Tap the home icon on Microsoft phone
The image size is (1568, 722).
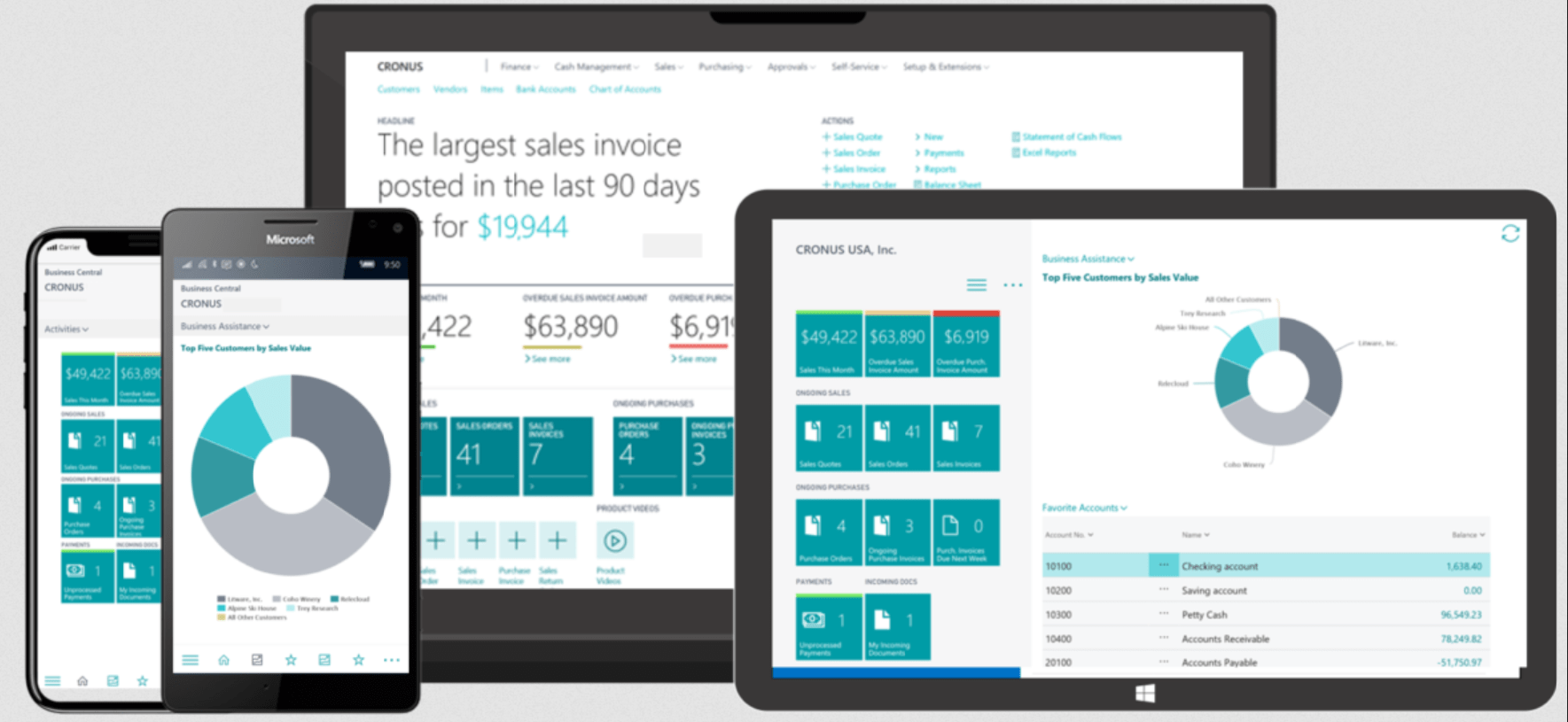click(x=224, y=660)
